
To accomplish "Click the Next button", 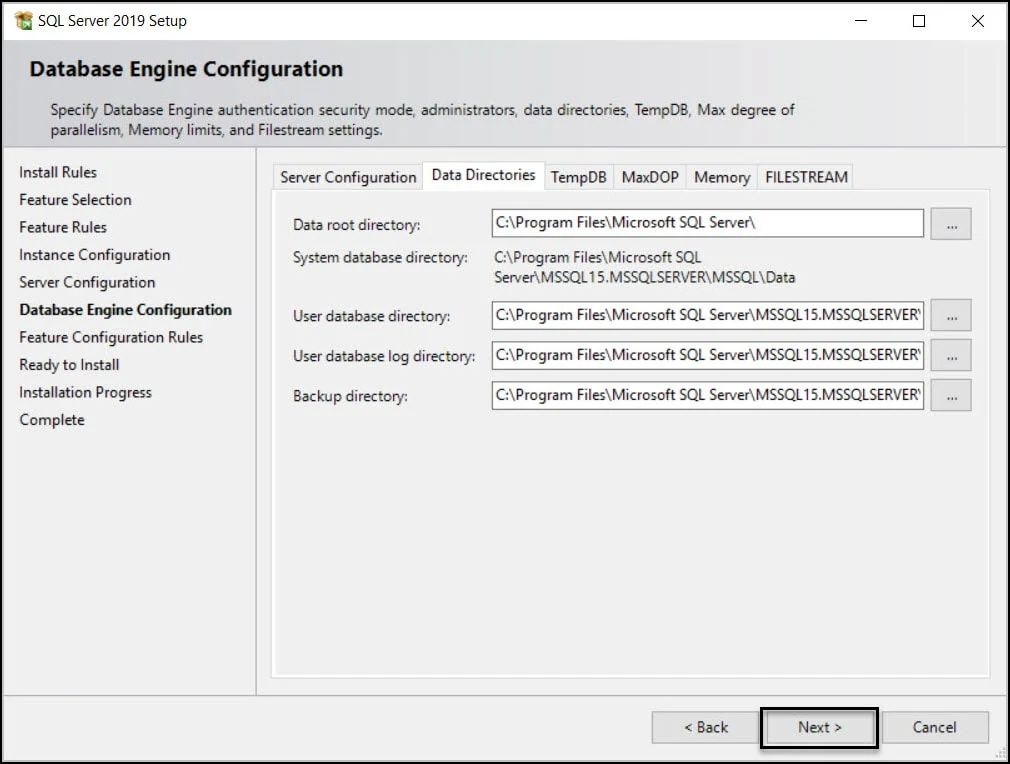I will 819,727.
